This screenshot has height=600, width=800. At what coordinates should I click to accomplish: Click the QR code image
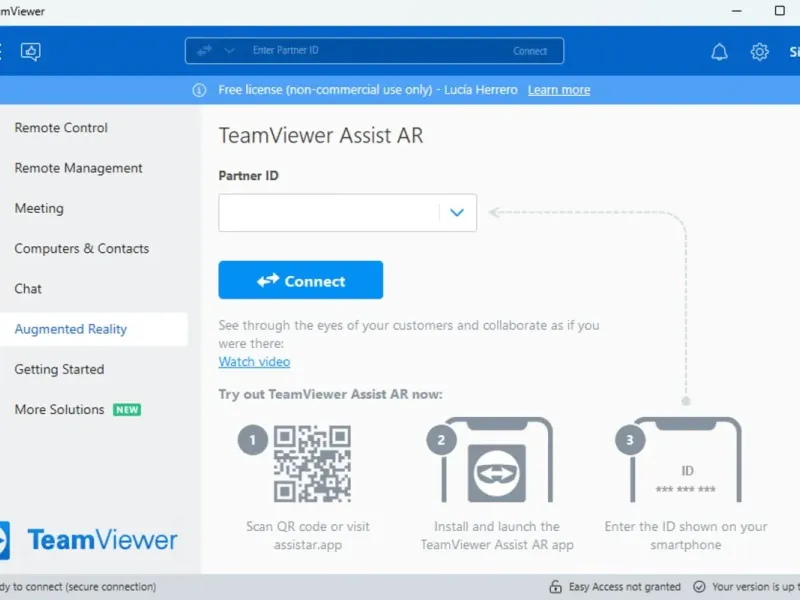312,464
